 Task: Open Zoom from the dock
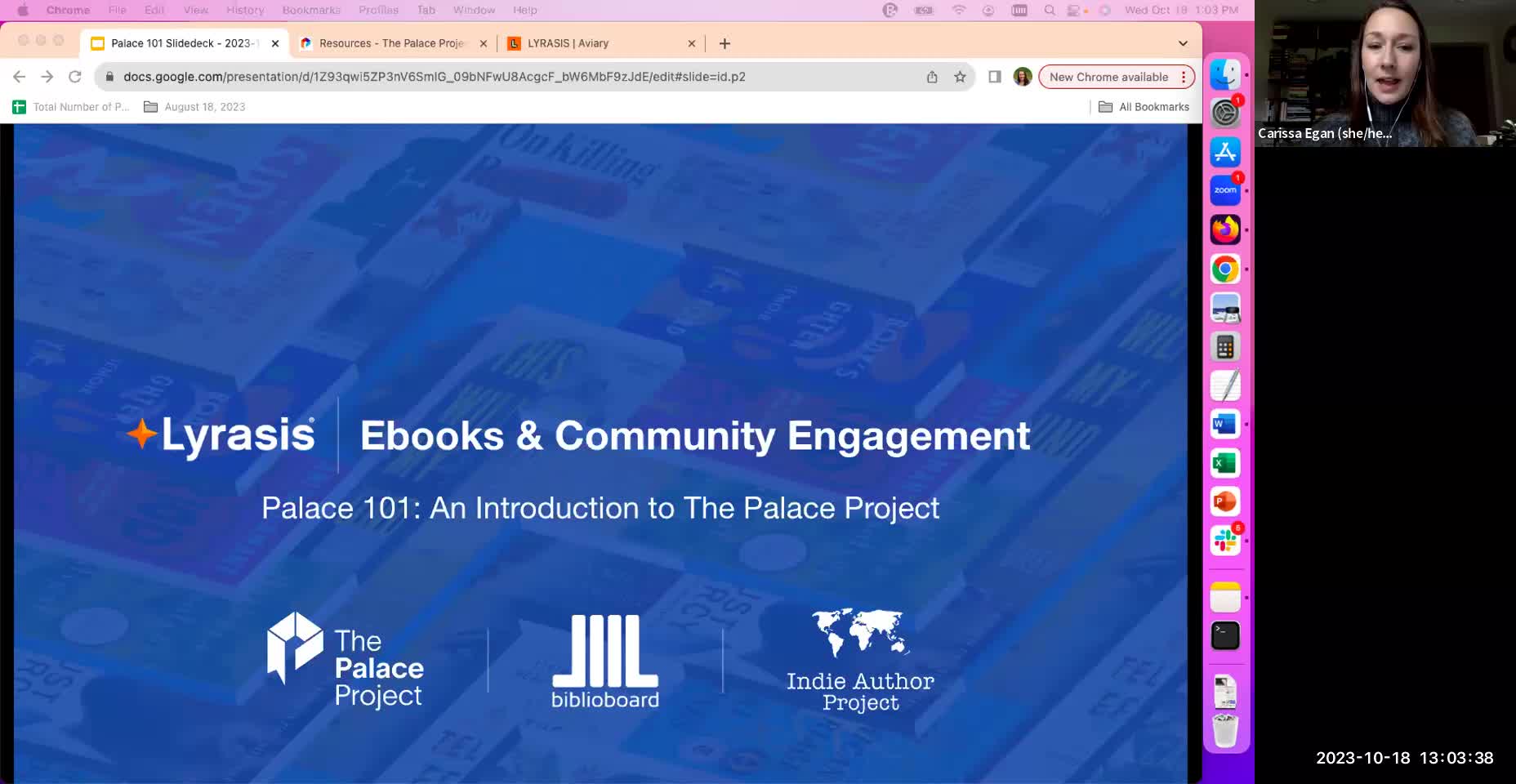tap(1224, 190)
